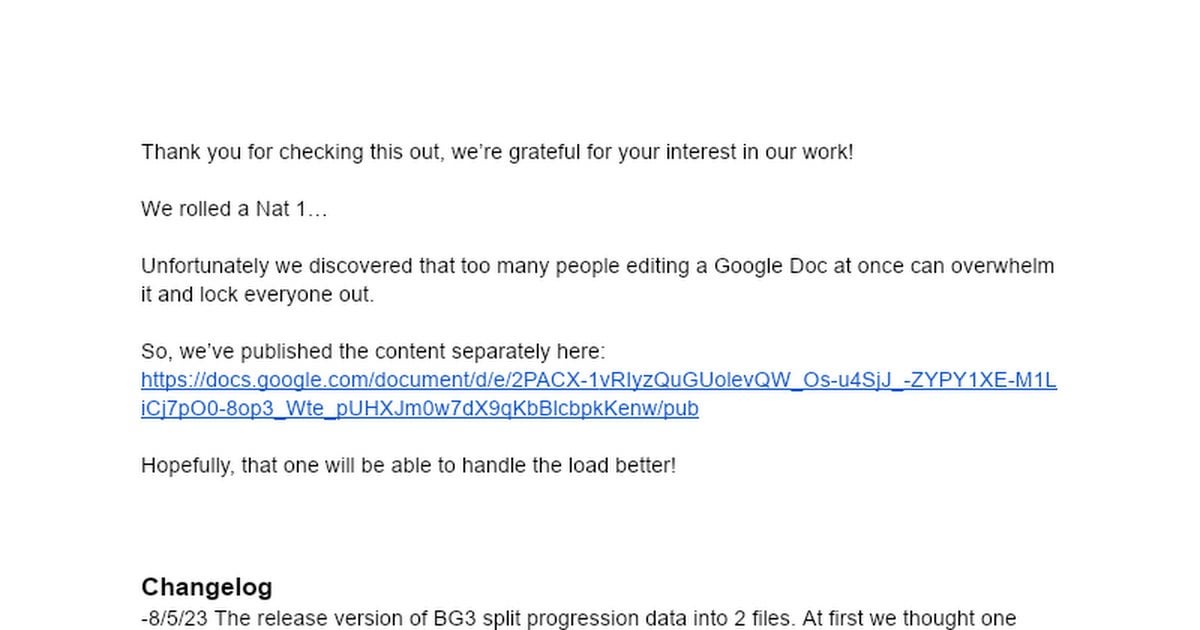Click the 'Thank you for checking this out' sentence
The width and height of the screenshot is (1200, 630).
tap(497, 153)
